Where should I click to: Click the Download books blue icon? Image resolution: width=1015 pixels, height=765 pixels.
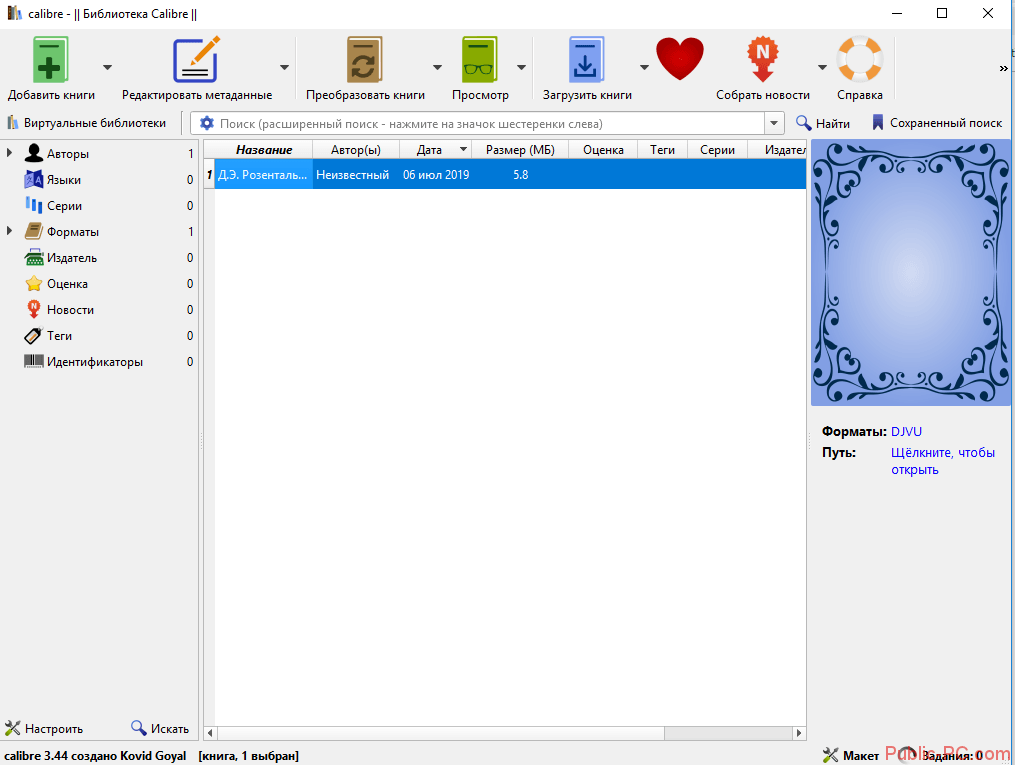pos(587,61)
